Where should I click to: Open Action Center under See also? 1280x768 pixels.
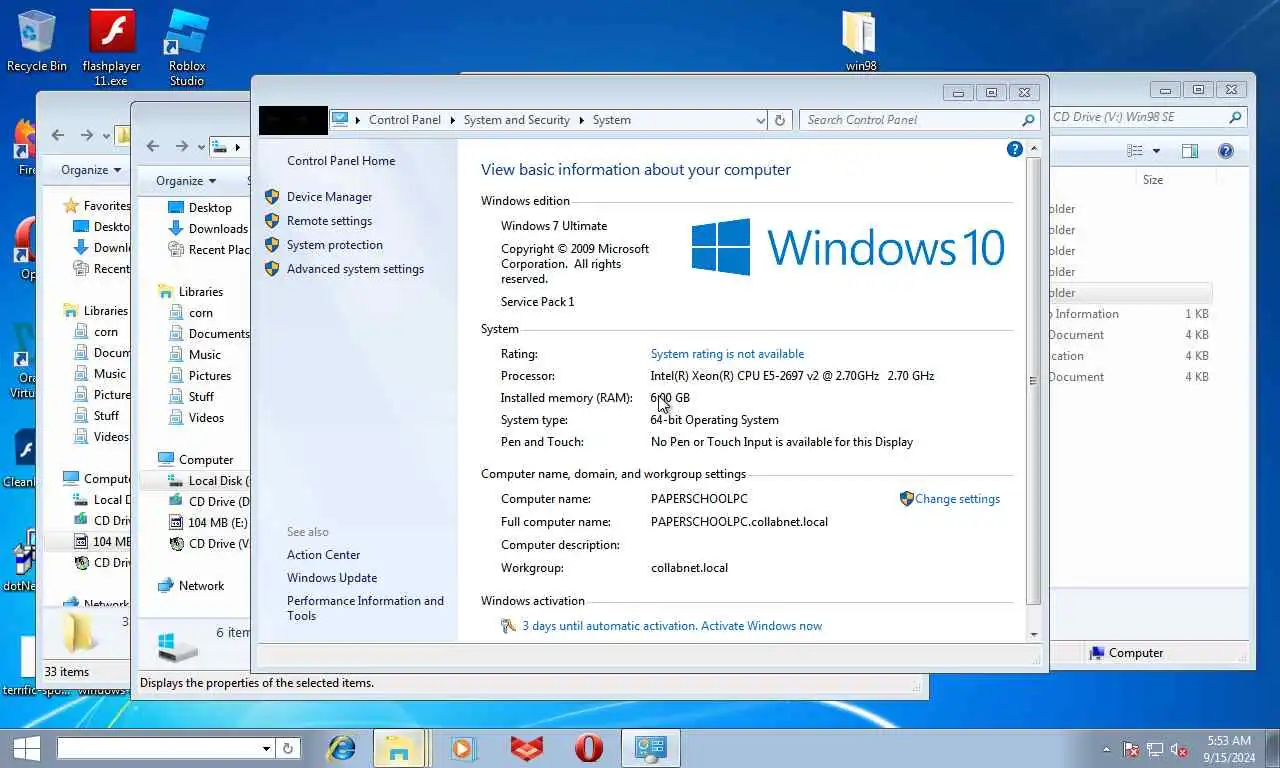pos(323,555)
